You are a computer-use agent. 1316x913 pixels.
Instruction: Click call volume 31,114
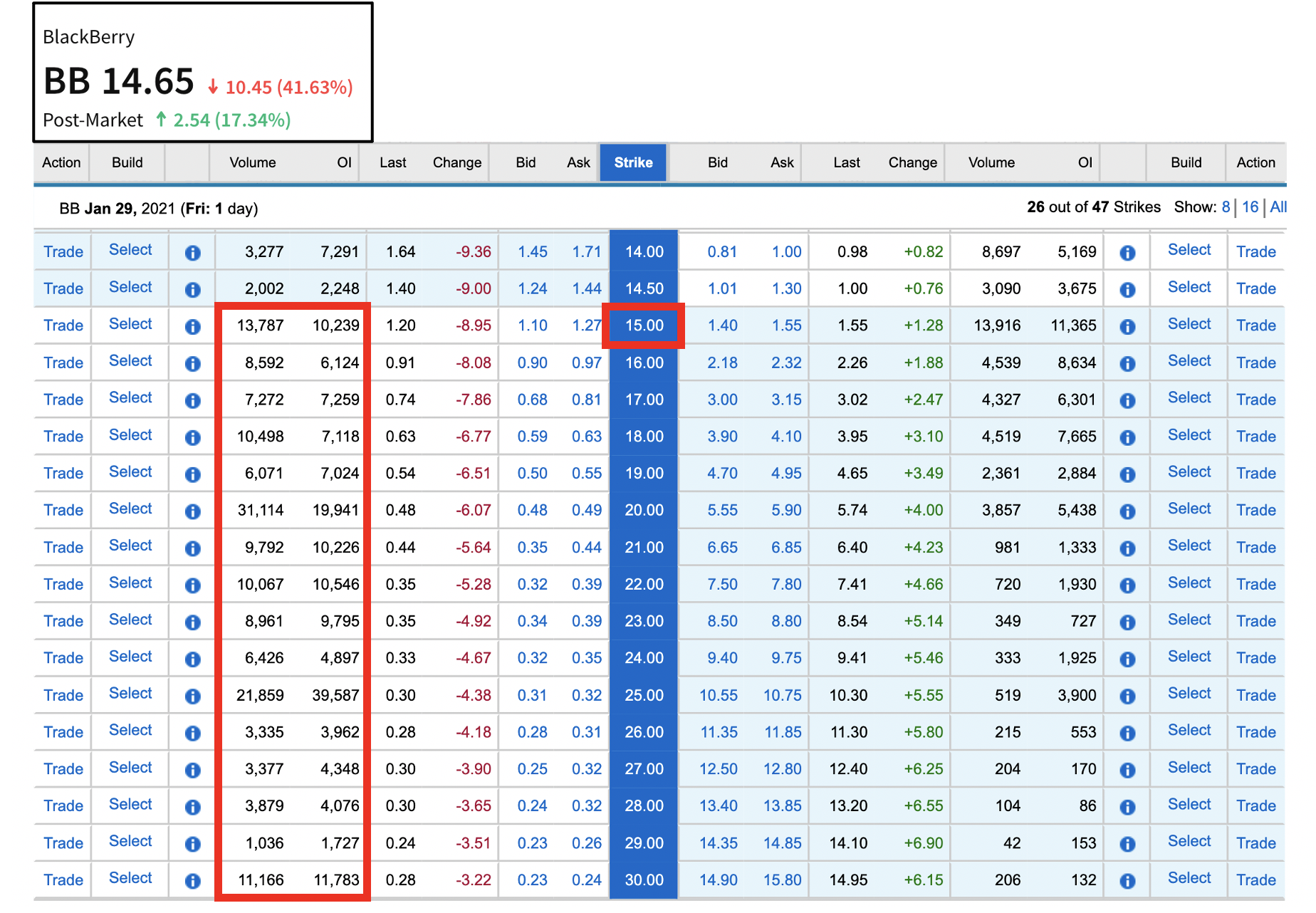(x=260, y=510)
